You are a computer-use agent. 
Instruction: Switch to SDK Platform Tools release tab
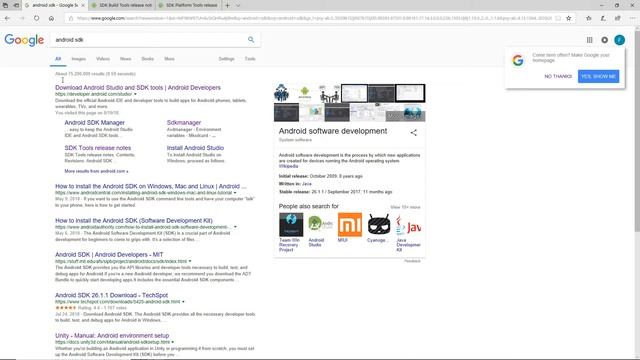coord(188,5)
